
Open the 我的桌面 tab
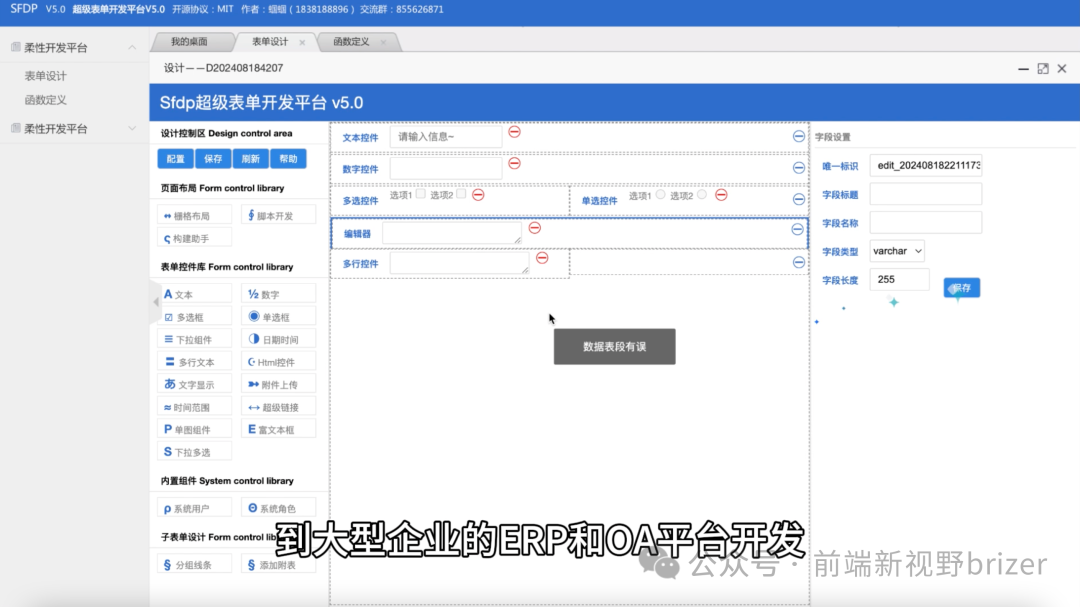190,41
